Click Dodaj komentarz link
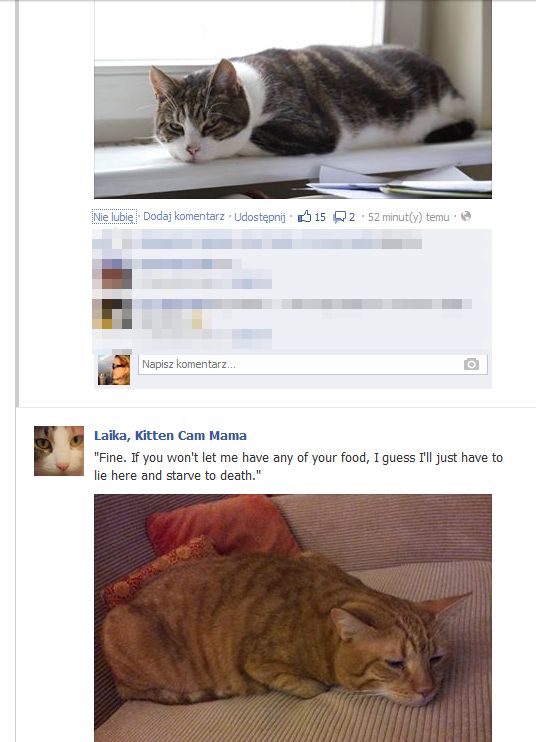Image resolution: width=536 pixels, height=742 pixels. pos(184,216)
